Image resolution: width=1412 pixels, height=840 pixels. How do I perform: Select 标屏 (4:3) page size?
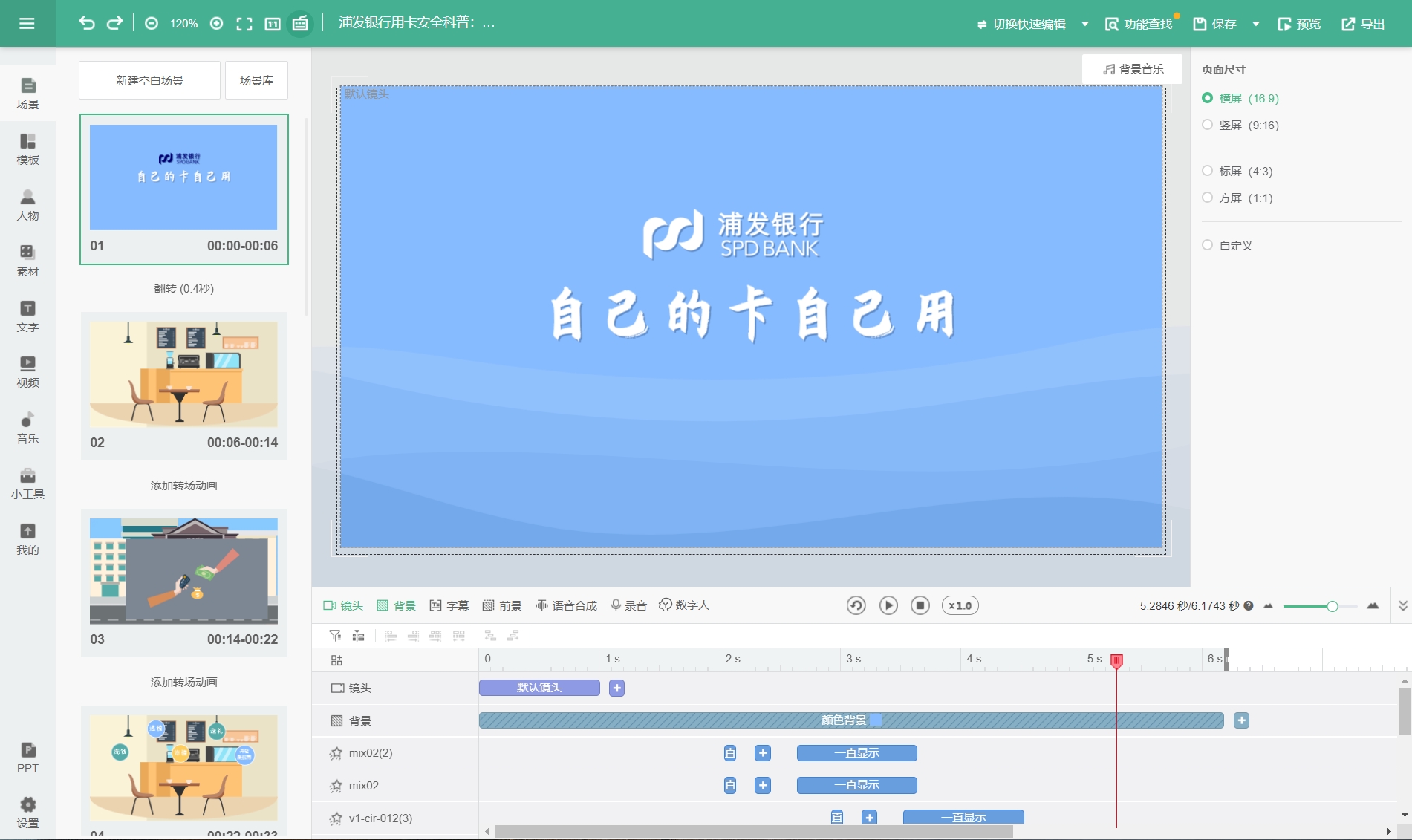click(x=1237, y=171)
